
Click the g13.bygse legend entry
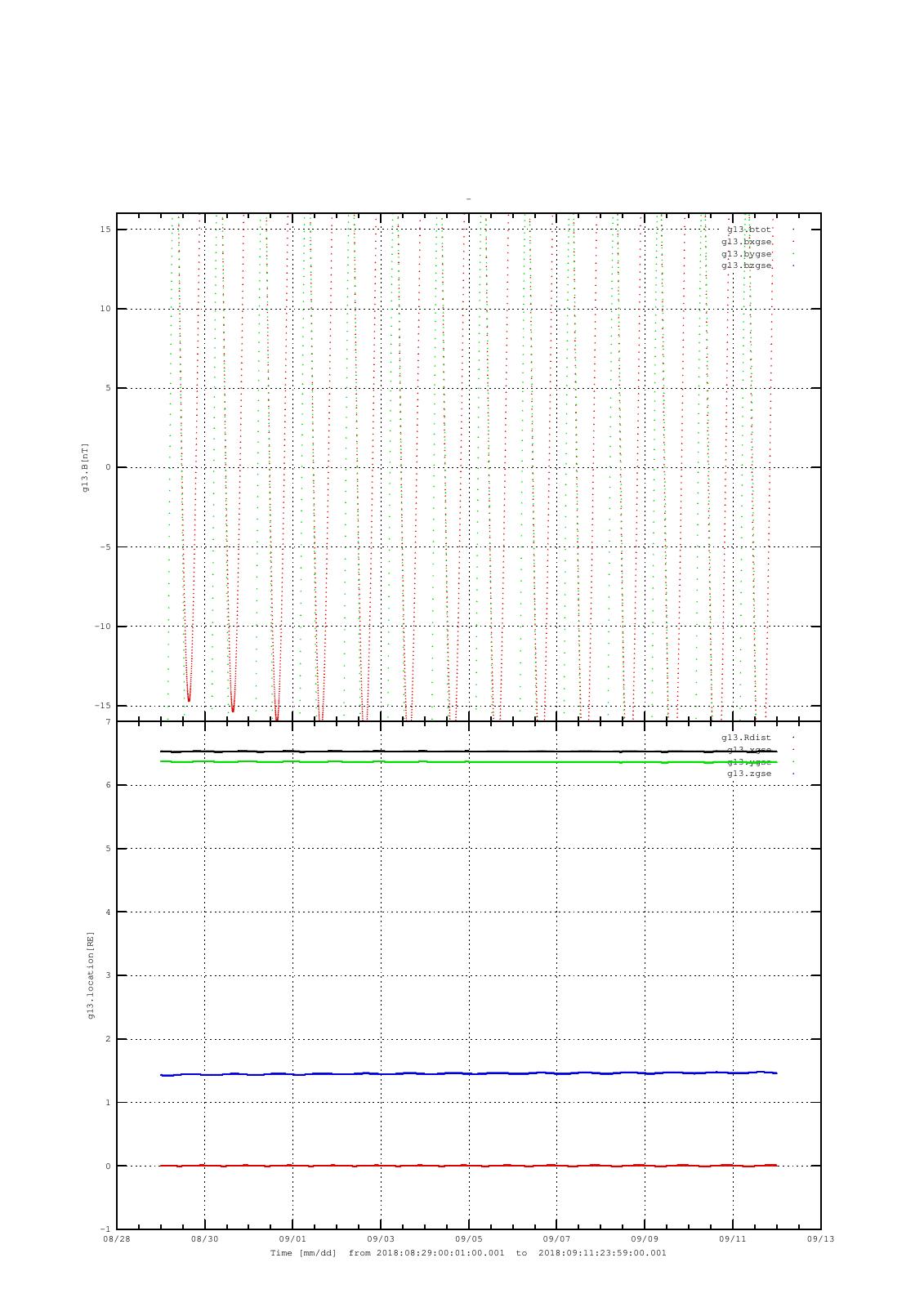[746, 254]
